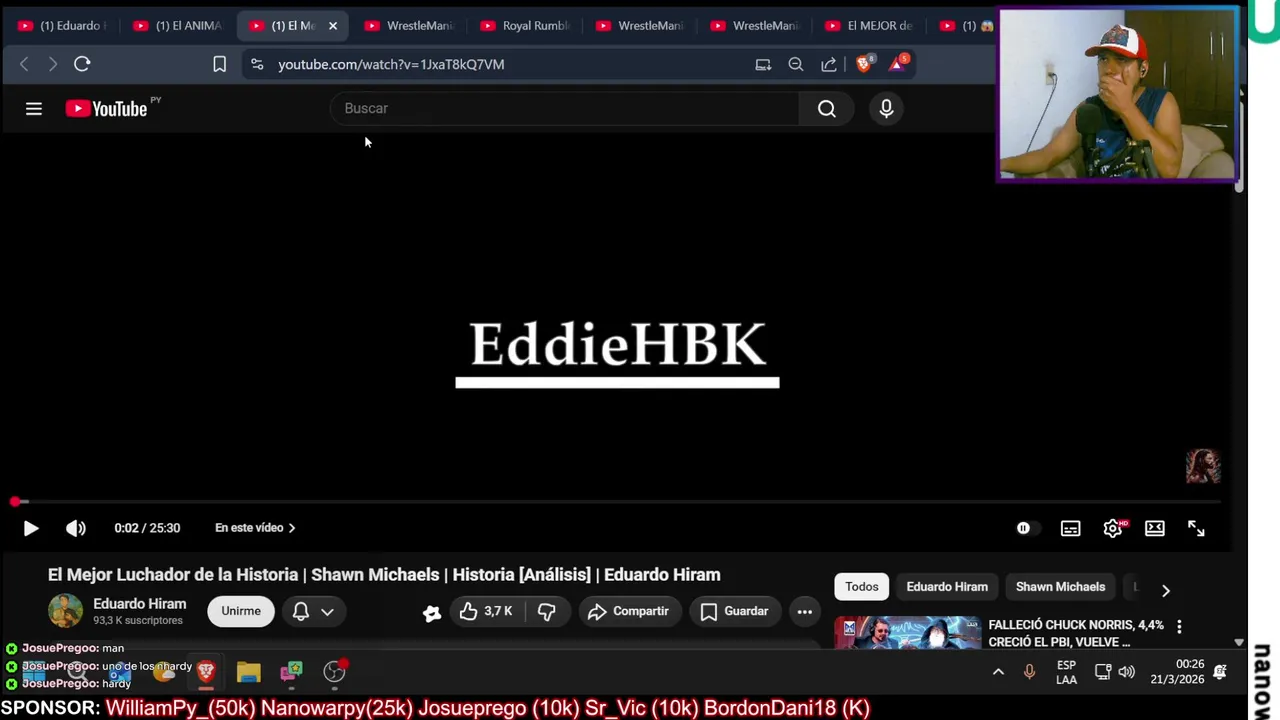Open Eduardo Hiram channel avatar
1280x720 pixels.
tap(65, 611)
